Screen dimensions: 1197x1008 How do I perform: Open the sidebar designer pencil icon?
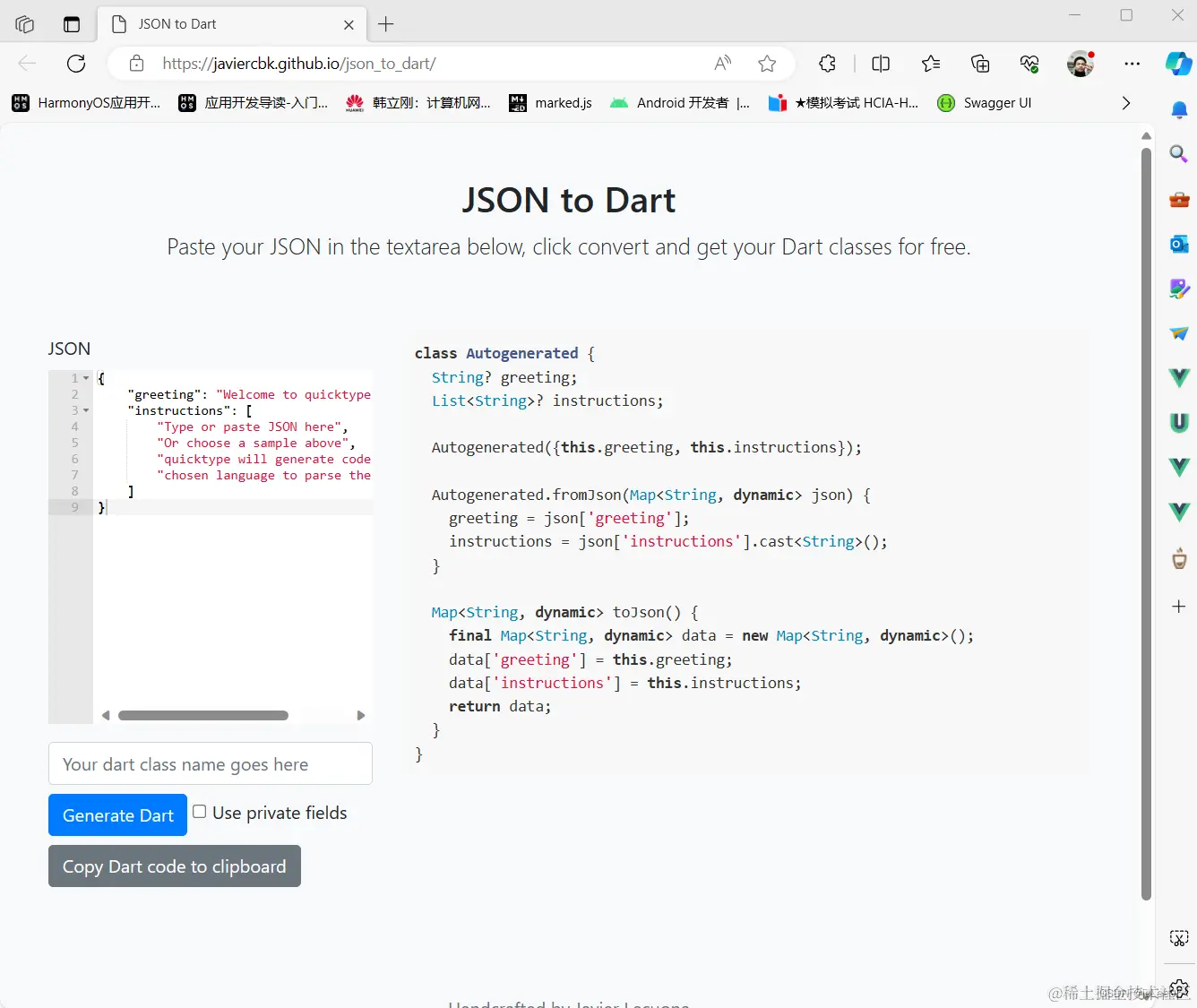pyautogui.click(x=1179, y=289)
